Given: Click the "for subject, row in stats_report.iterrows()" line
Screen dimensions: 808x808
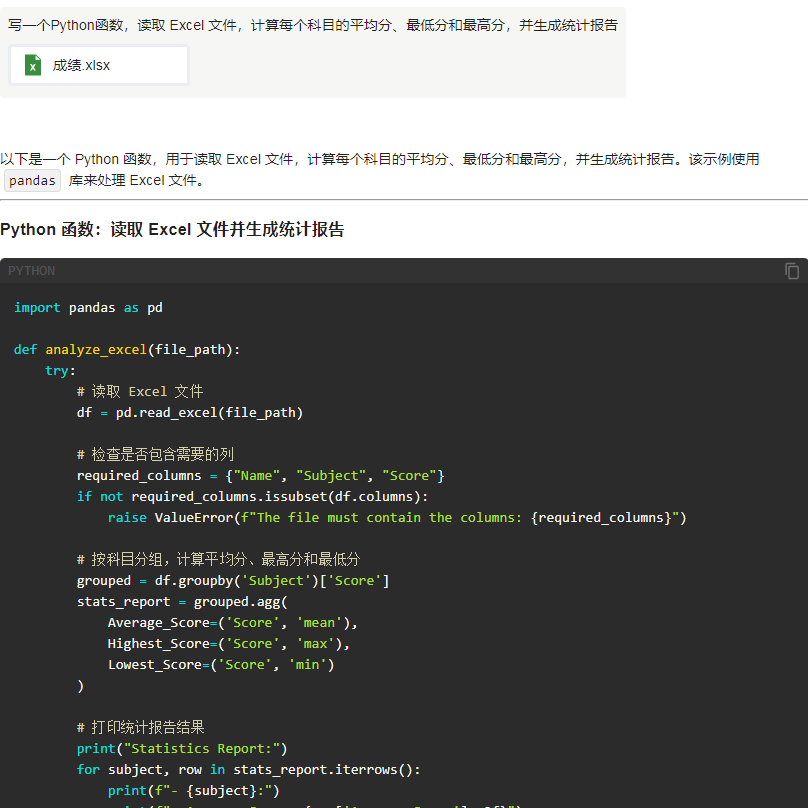Looking at the screenshot, I should click(248, 770).
